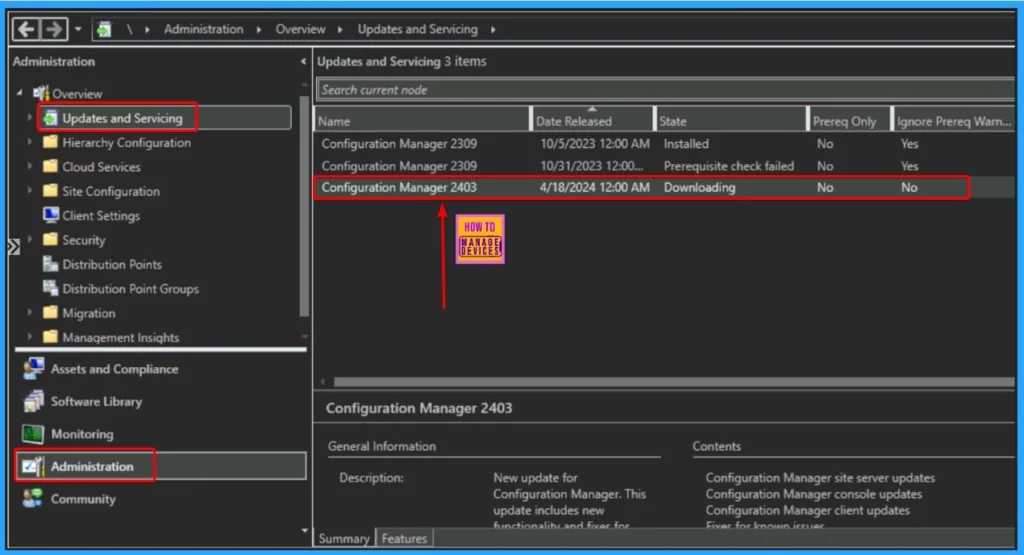Screen dimensions: 1024x555
Task: Expand the Migration node
Action: [29, 313]
